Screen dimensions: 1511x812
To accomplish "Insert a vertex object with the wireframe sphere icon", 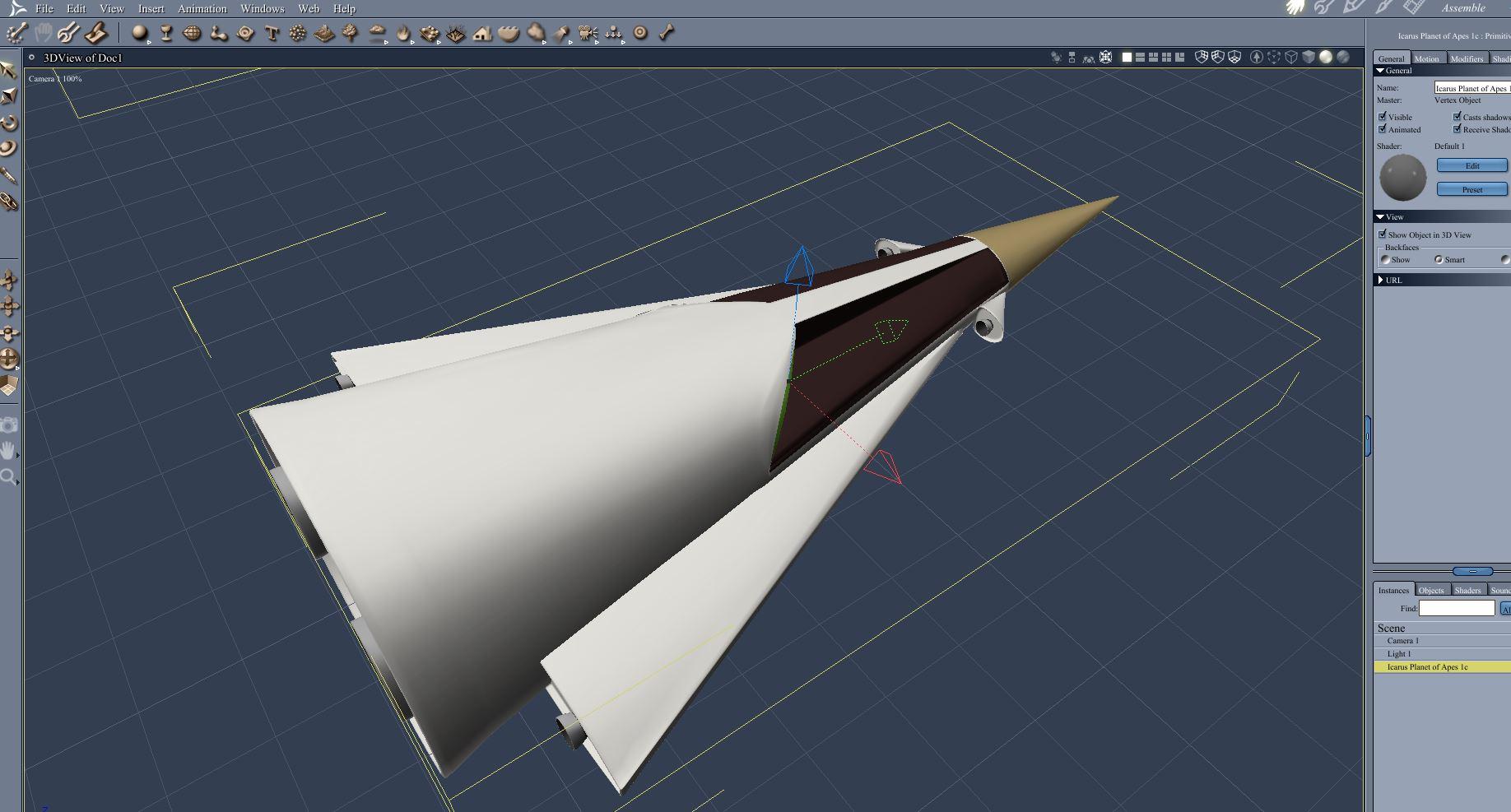I will [193, 33].
